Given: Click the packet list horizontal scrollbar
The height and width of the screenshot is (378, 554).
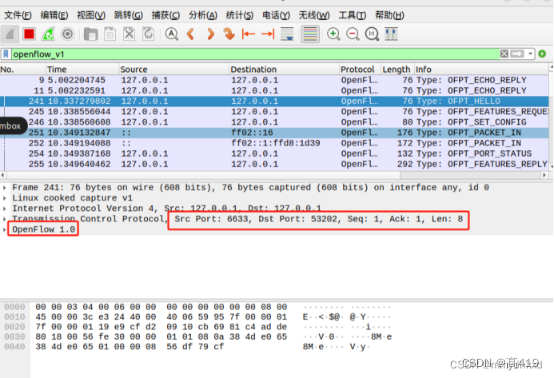Looking at the screenshot, I should pos(274,175).
